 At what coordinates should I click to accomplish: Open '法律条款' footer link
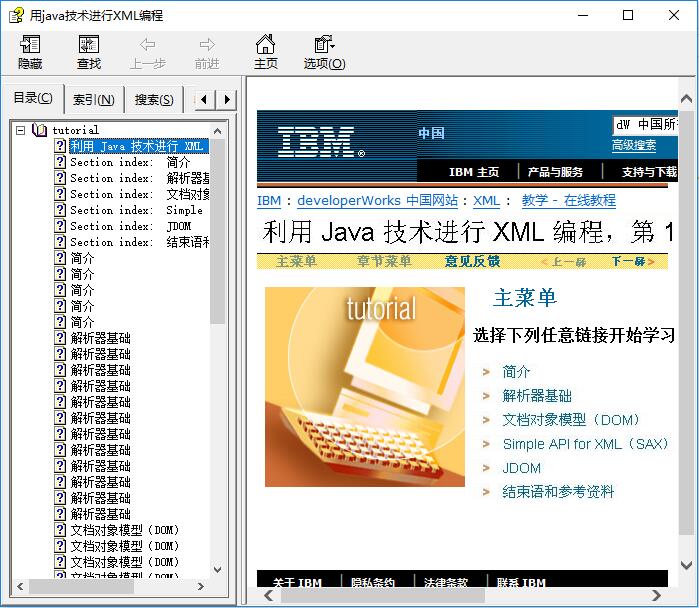pos(446,582)
